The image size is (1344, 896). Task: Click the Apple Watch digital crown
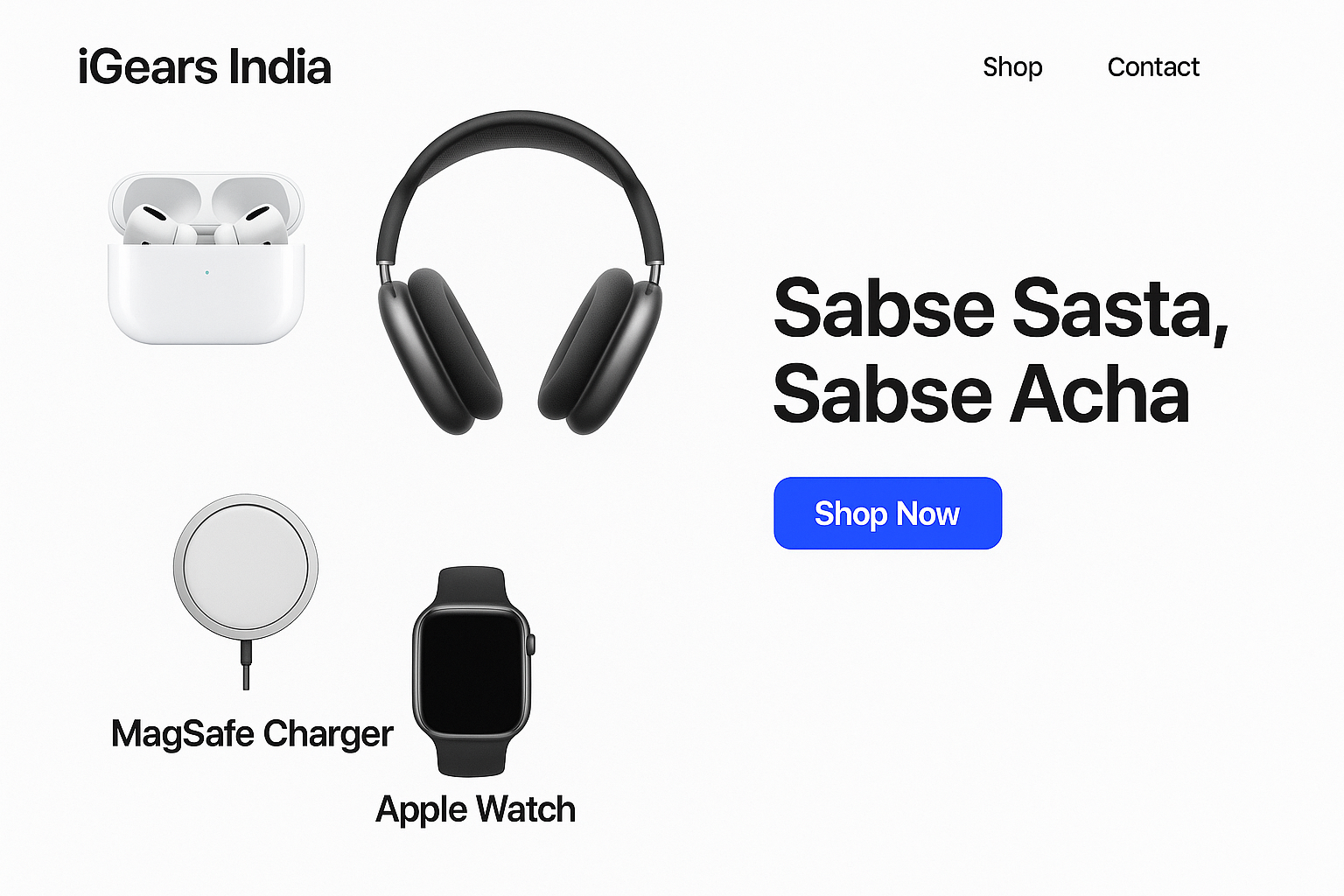point(531,645)
